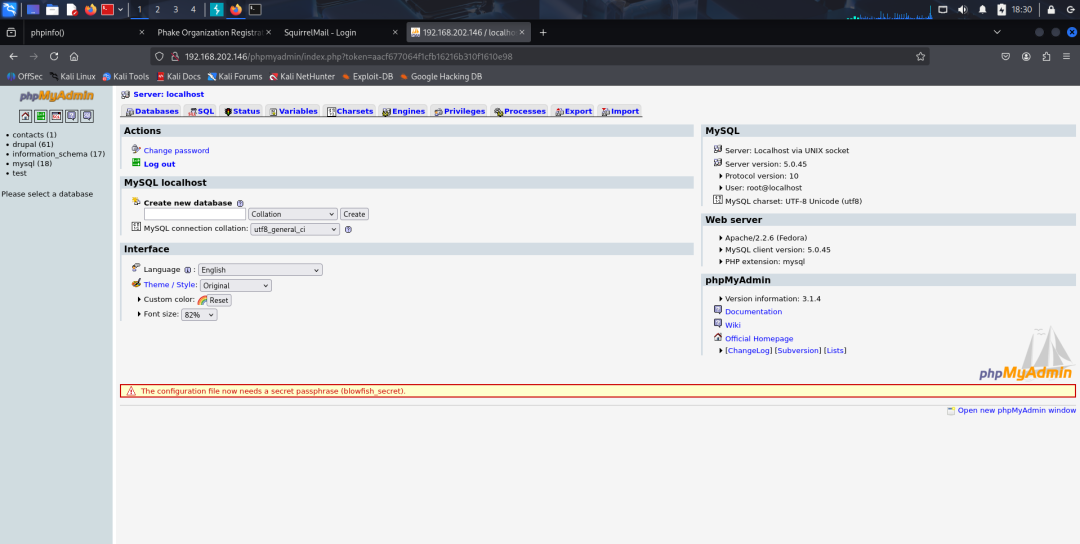Open the Status tab
1080x544 pixels.
coord(242,112)
